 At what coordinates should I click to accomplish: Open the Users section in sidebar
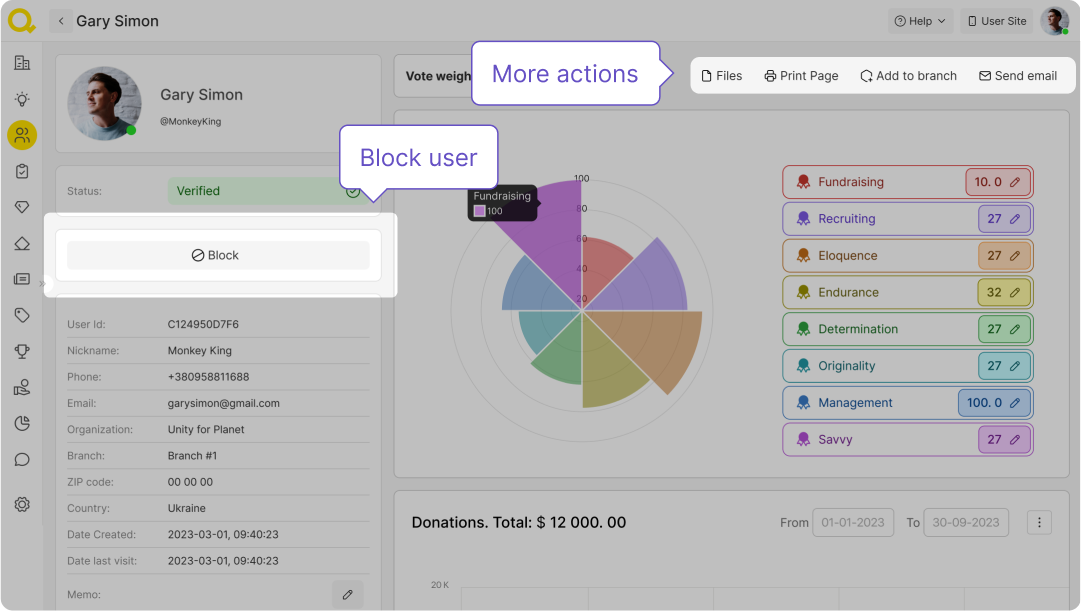[22, 135]
